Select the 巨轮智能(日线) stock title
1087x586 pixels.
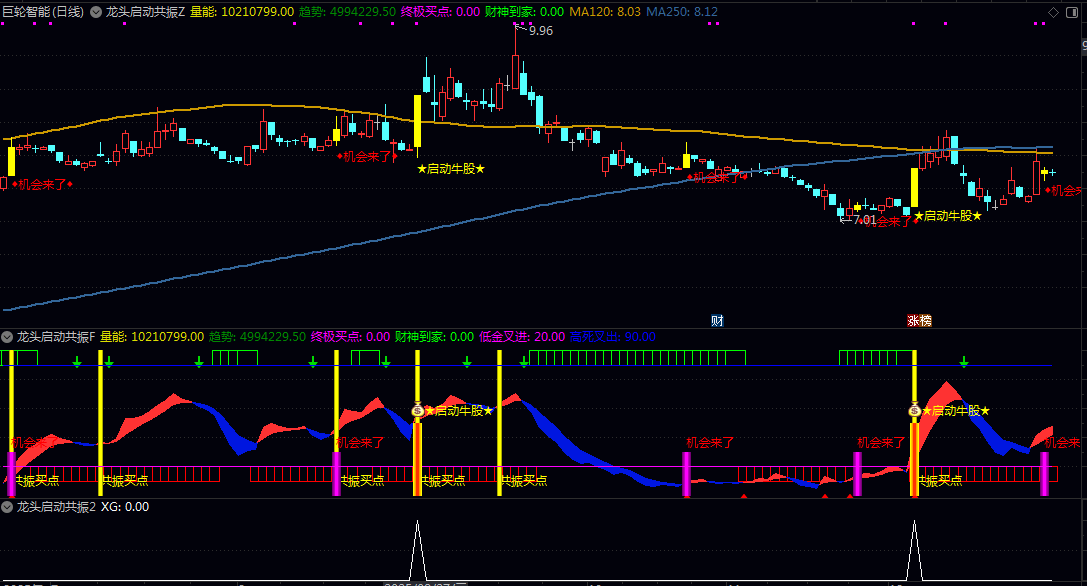pyautogui.click(x=43, y=12)
